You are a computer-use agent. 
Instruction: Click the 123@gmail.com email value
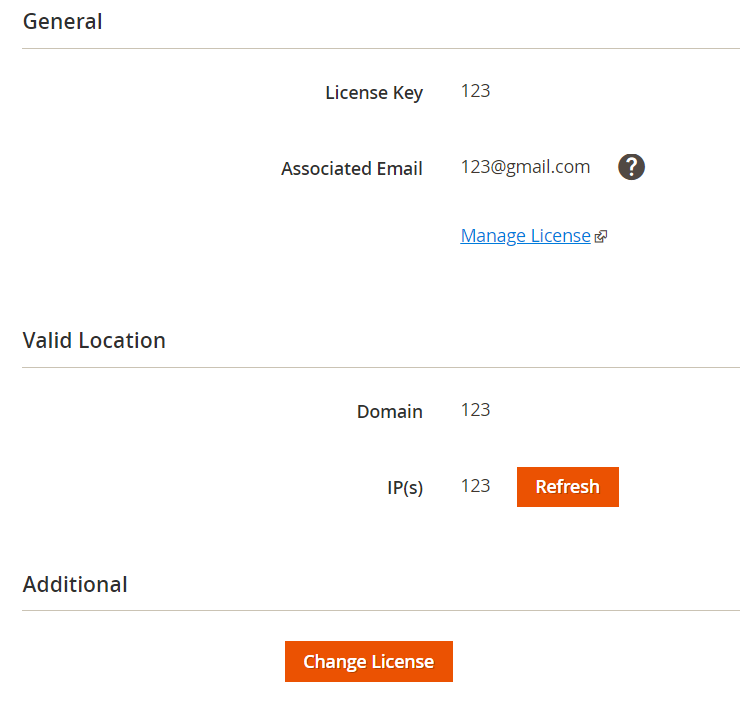pos(525,167)
